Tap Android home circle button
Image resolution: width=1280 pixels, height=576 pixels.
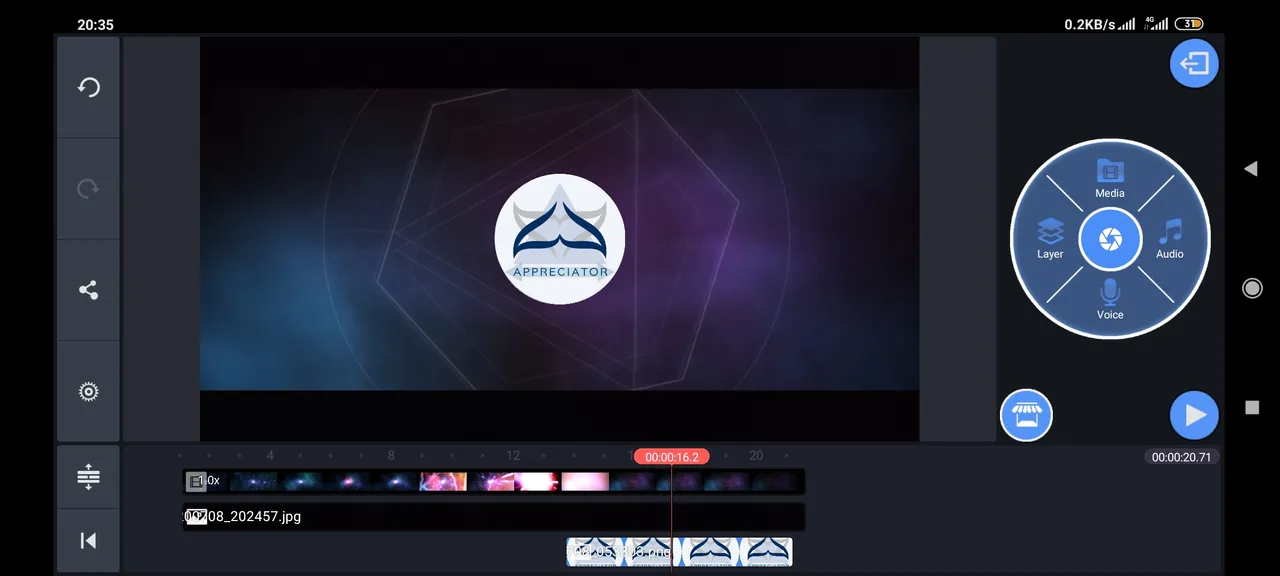point(1252,288)
